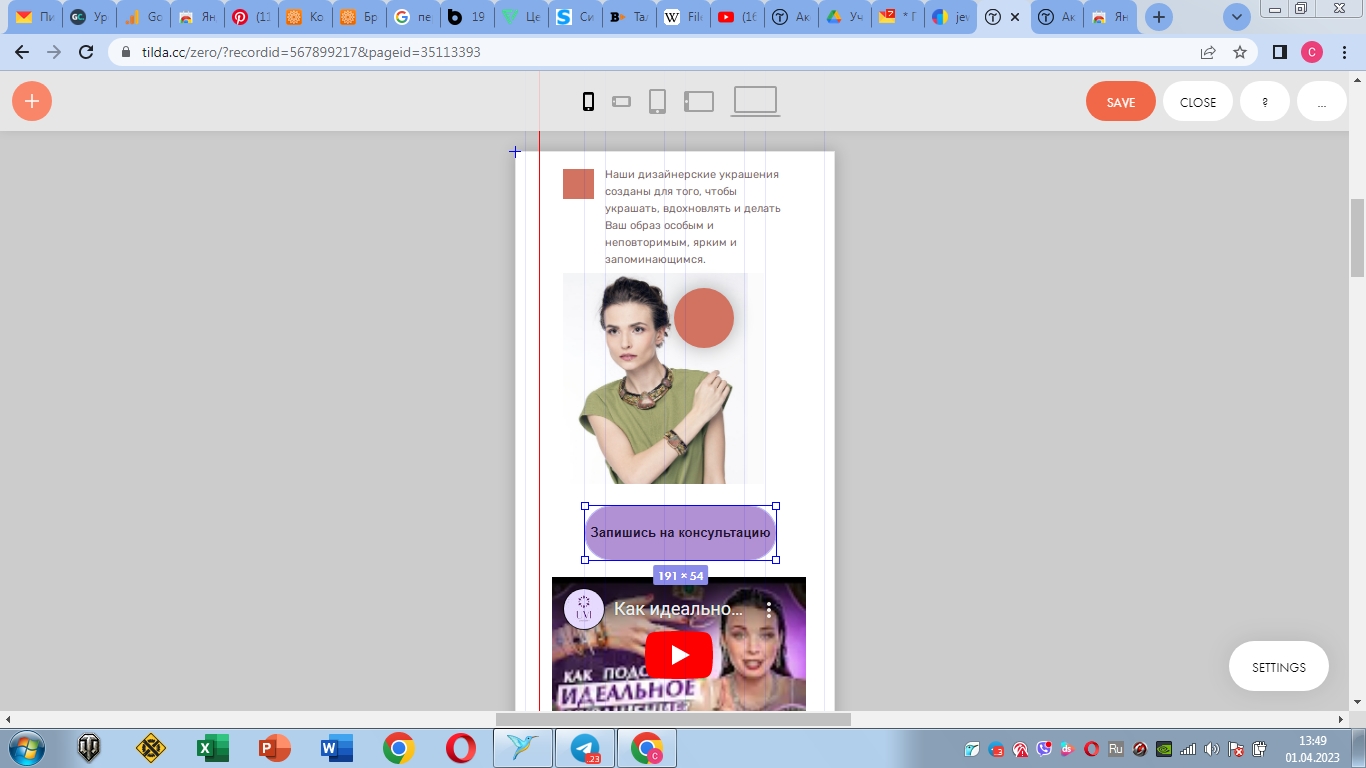Click the YouTube channel avatar on video
This screenshot has width=1366, height=768.
[584, 609]
